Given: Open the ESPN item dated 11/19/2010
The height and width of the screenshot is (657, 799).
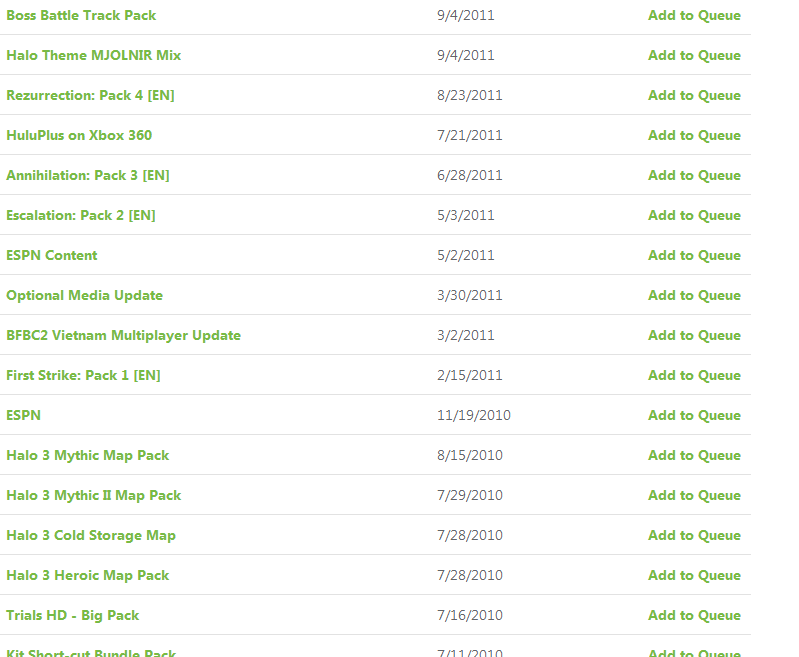Looking at the screenshot, I should click(x=23, y=415).
